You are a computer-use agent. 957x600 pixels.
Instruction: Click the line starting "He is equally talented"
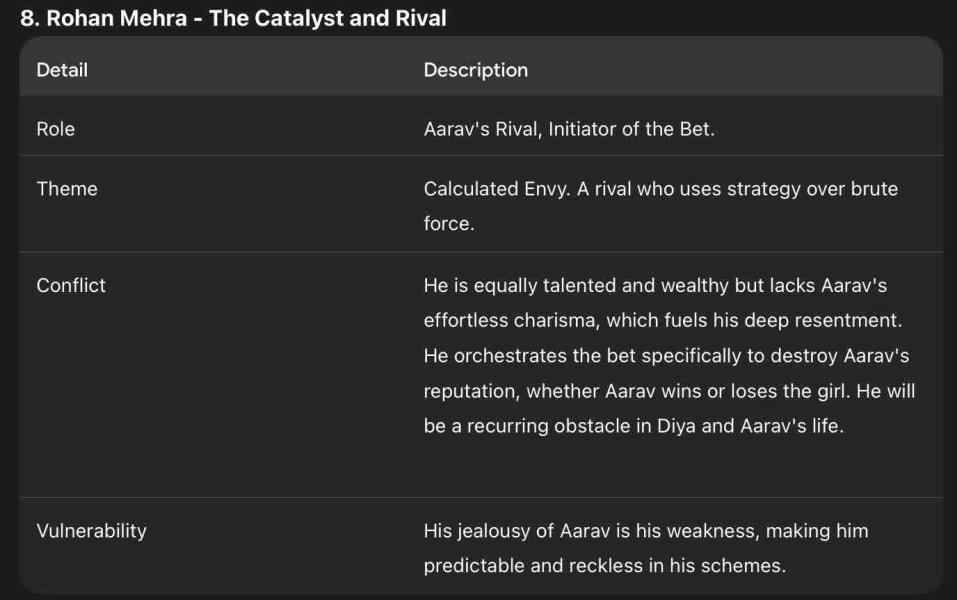point(655,286)
